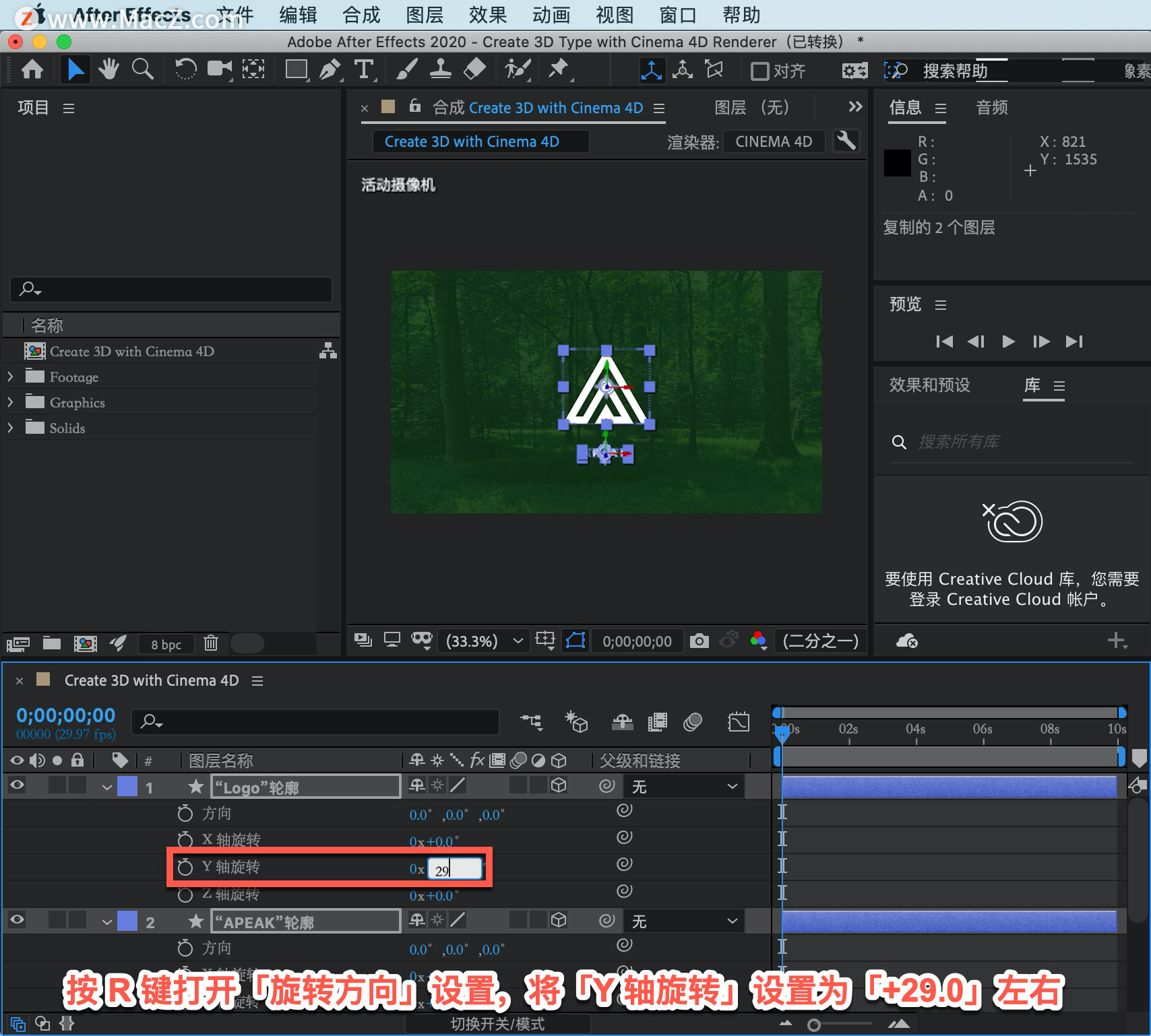
Task: Select the Home icon in the toolbar
Action: [x=32, y=69]
